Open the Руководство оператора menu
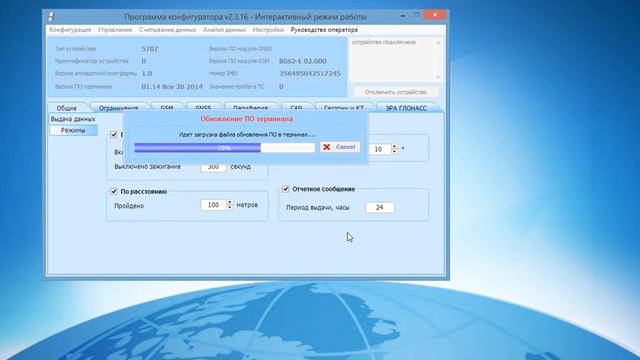 tap(324, 30)
